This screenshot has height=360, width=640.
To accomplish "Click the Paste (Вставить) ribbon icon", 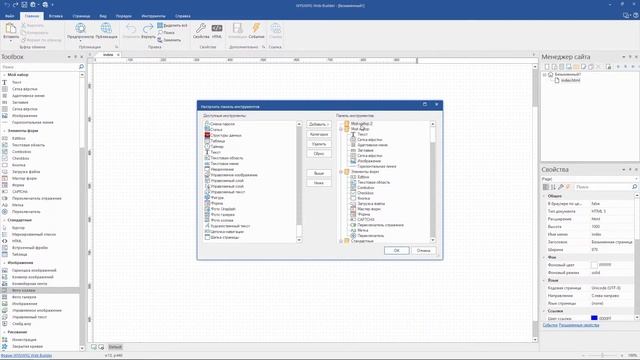I will point(11,29).
